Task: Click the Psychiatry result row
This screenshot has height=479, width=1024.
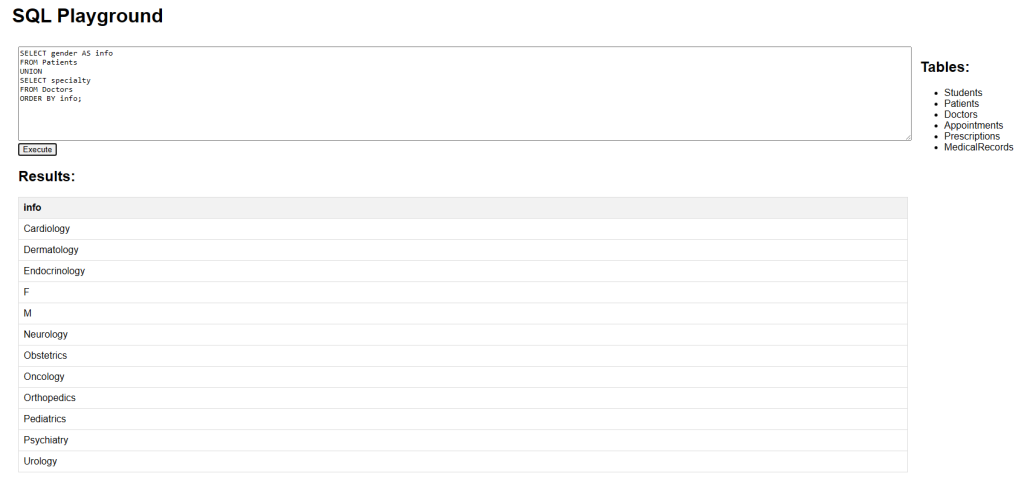Action: (463, 440)
